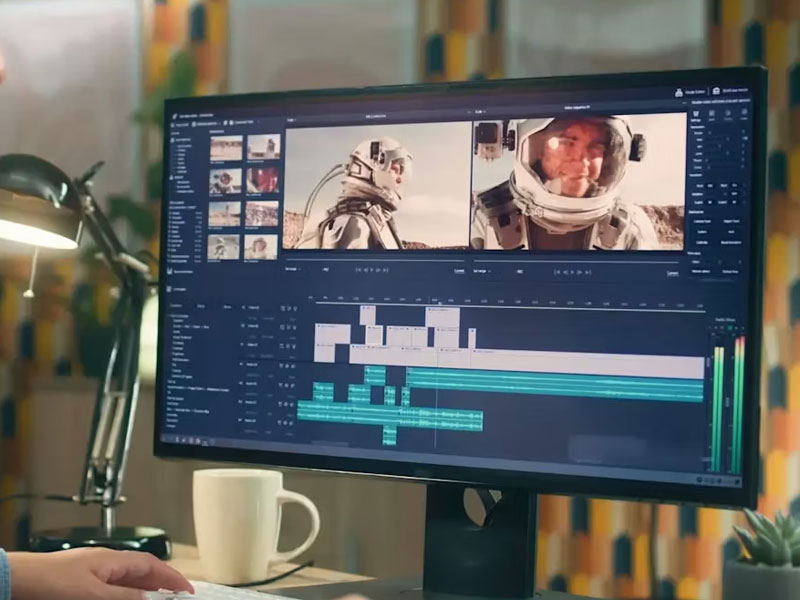Screen dimensions: 800x600
Task: Toggle first control on second audio track
Action: coord(282,384)
